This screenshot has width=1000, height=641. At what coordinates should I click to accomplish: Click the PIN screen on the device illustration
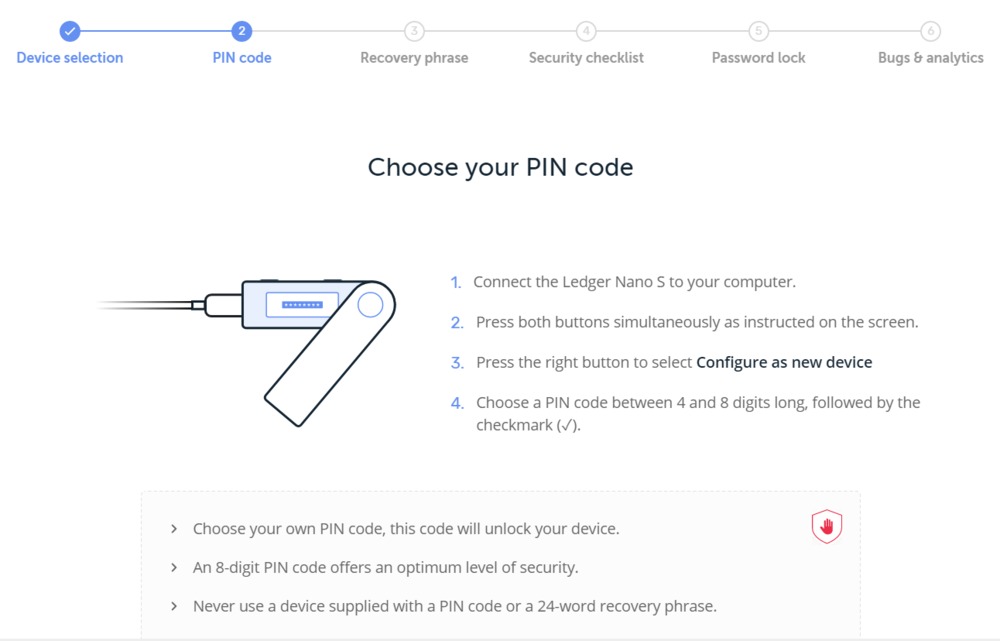click(302, 305)
